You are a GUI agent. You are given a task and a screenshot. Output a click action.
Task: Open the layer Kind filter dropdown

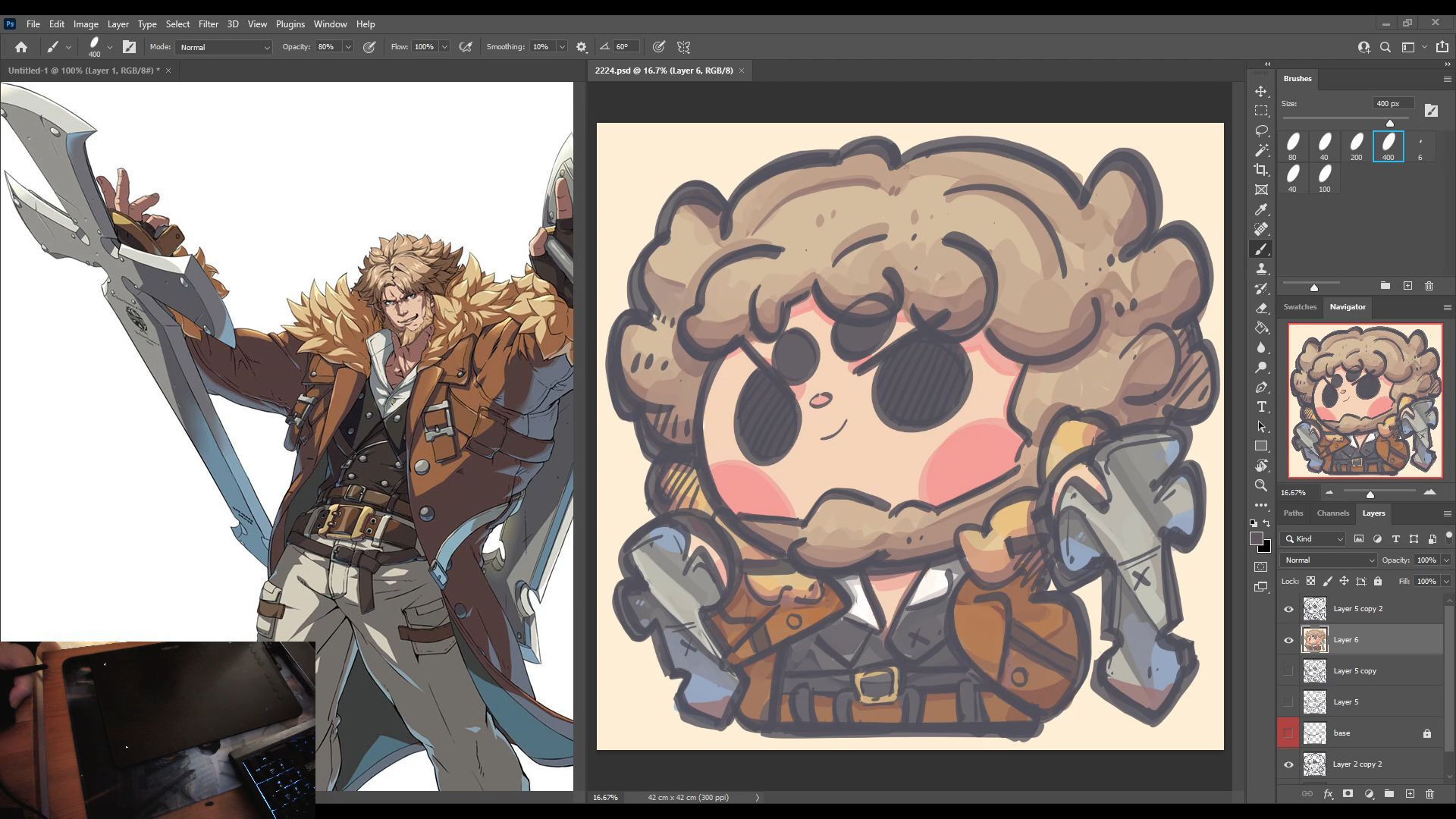(x=1313, y=539)
